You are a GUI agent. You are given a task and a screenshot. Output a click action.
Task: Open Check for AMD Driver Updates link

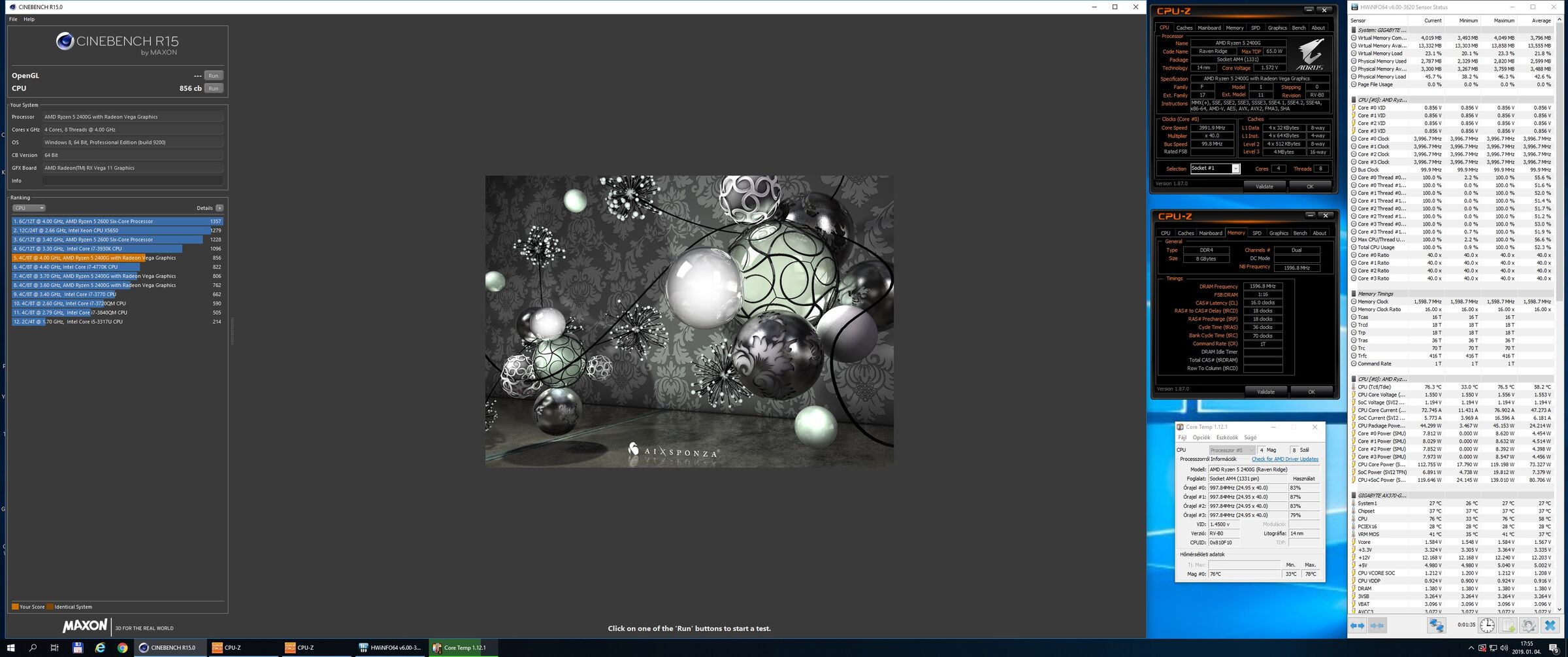pos(1285,459)
